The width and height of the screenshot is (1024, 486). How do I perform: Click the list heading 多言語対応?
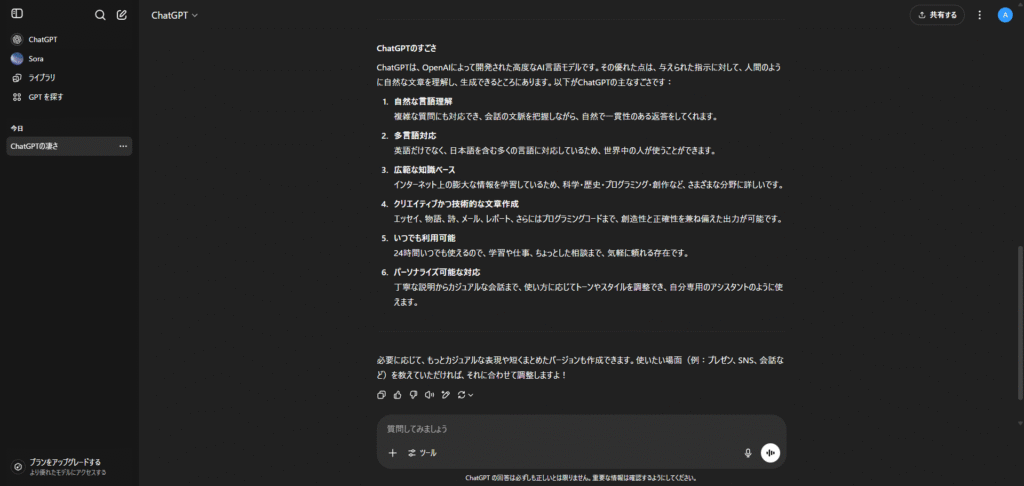tap(415, 135)
